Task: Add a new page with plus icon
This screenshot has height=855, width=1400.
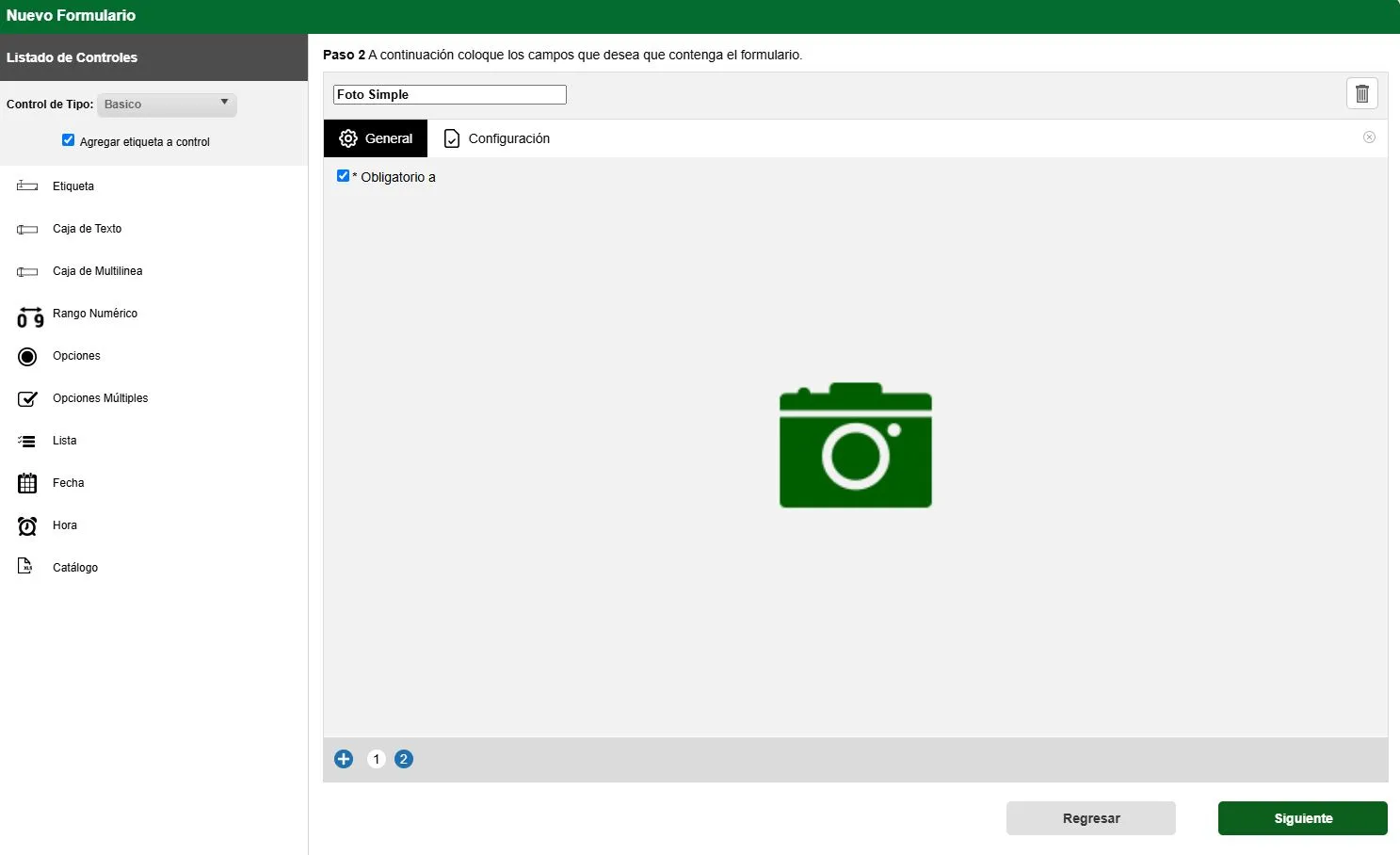Action: tap(344, 759)
